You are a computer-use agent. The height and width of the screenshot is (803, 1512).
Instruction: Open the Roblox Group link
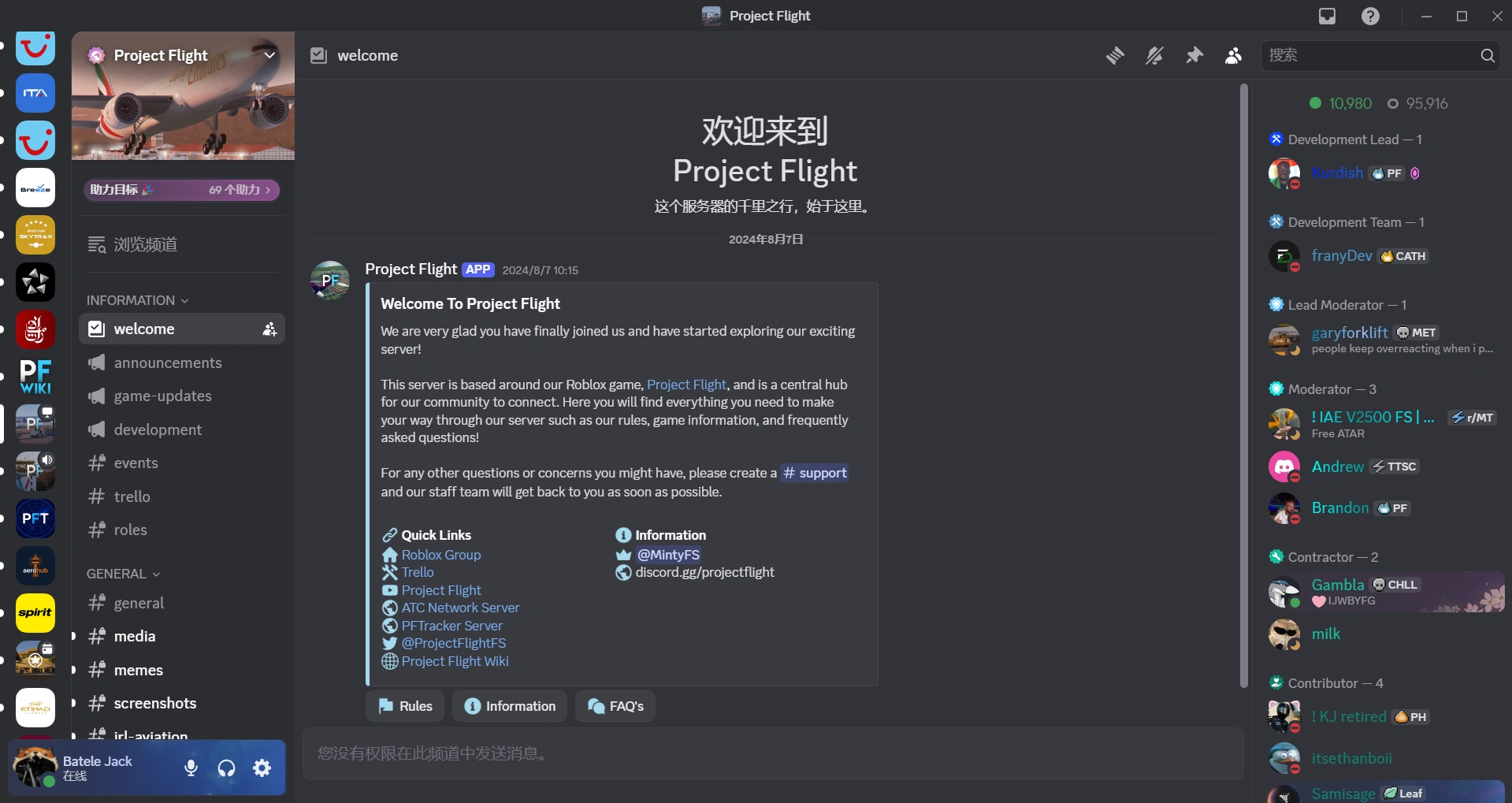441,555
